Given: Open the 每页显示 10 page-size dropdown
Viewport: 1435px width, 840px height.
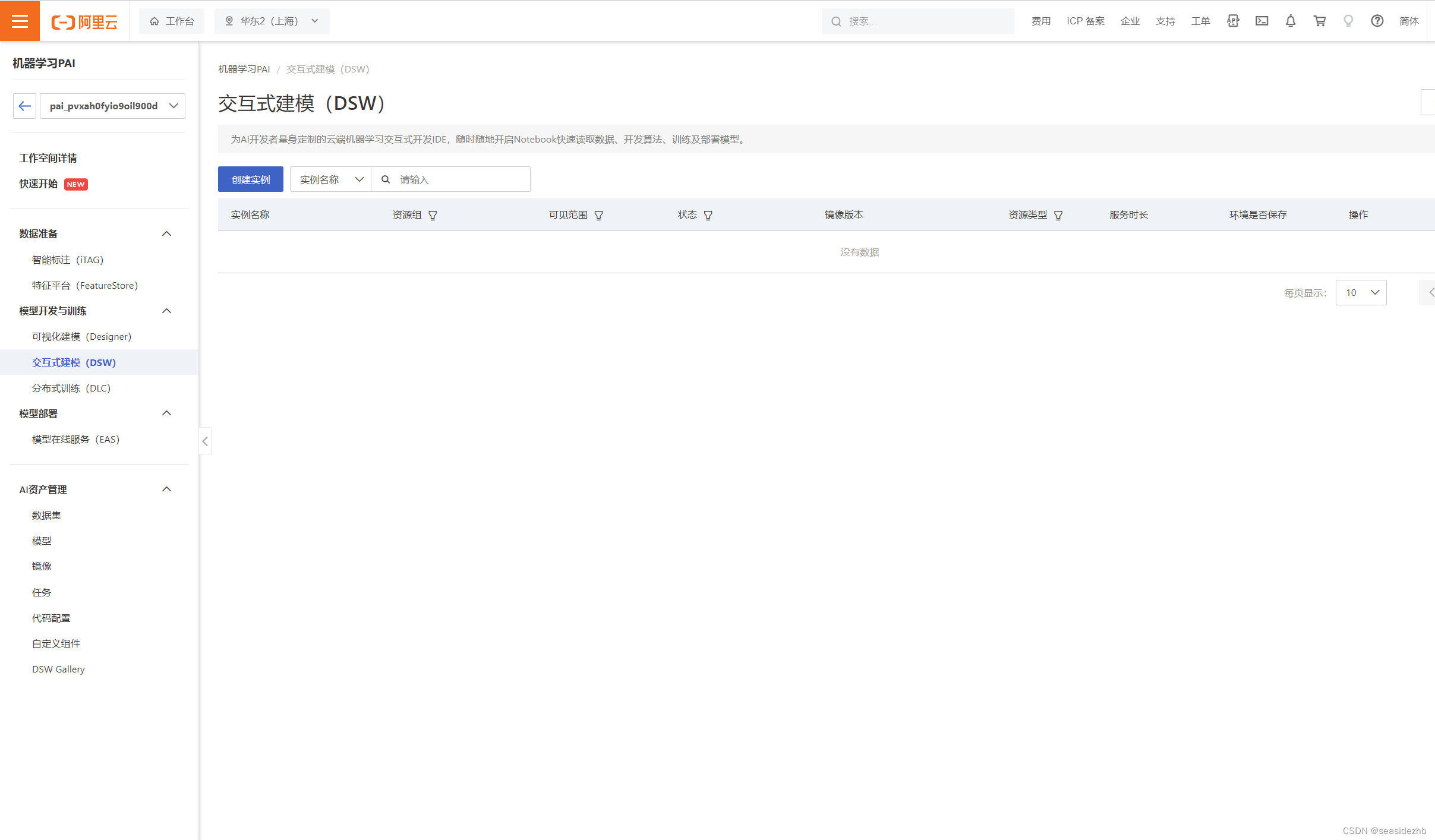Looking at the screenshot, I should (x=1361, y=292).
